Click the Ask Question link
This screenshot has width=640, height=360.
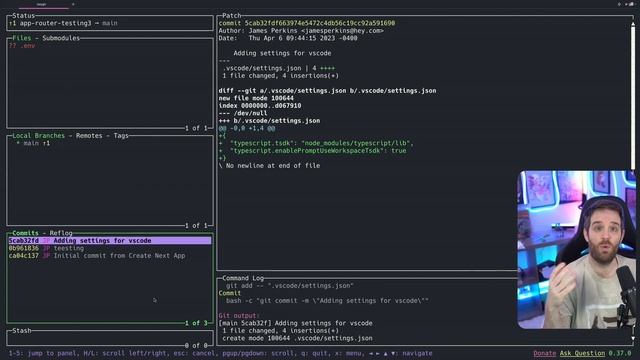click(582, 353)
